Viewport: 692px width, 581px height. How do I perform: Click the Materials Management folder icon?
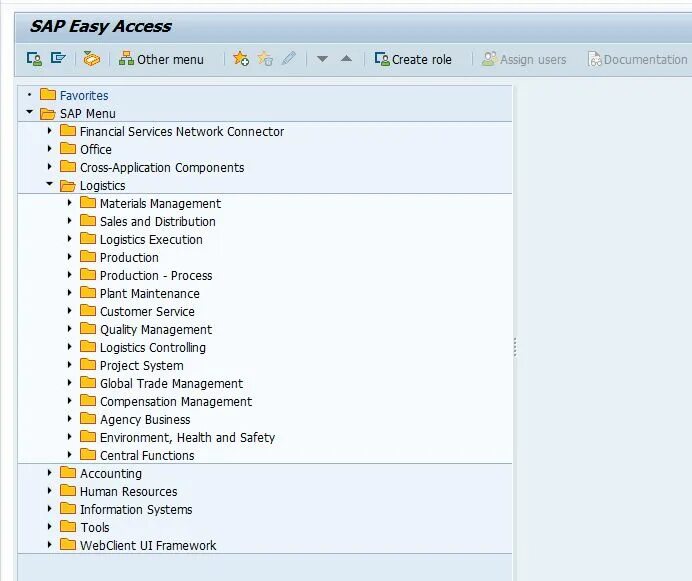pyautogui.click(x=88, y=203)
